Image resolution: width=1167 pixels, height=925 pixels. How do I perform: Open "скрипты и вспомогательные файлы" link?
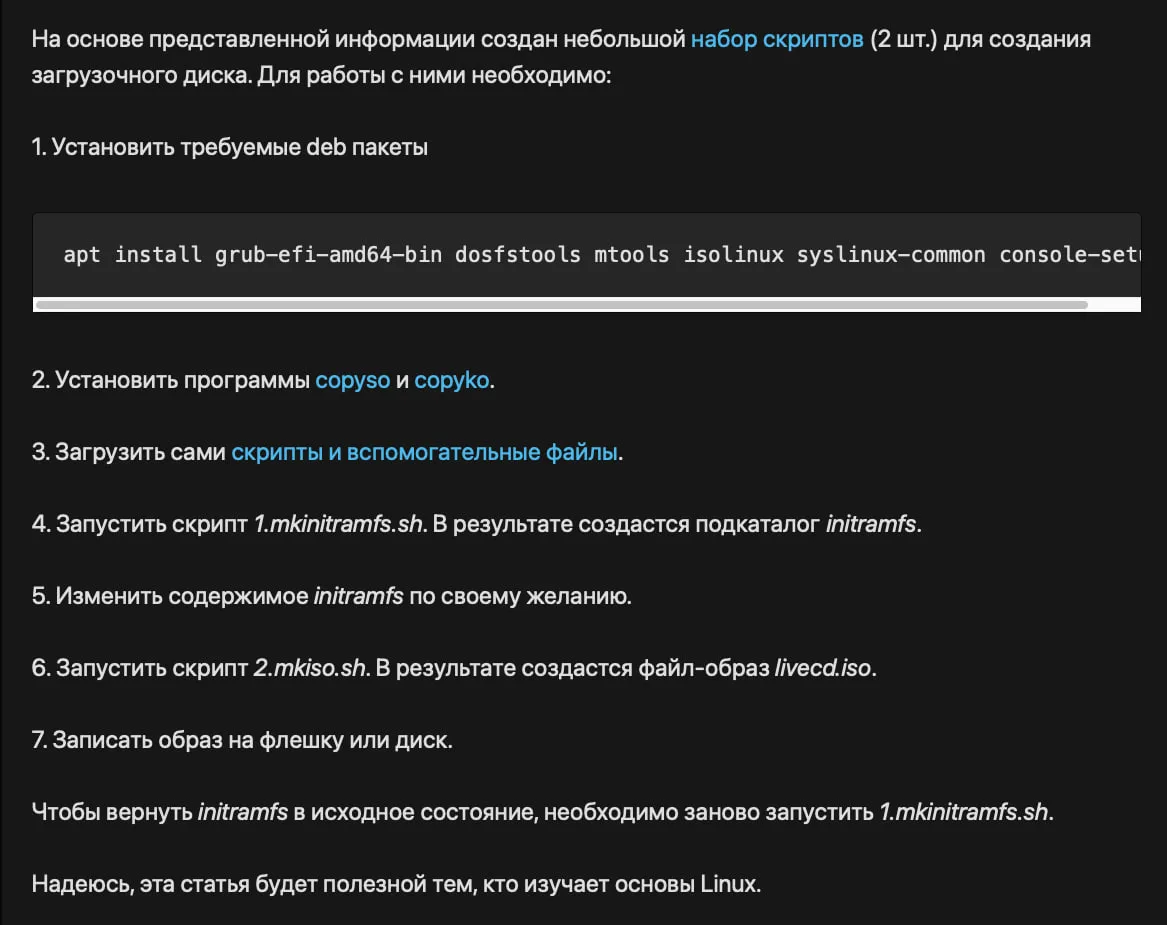(425, 452)
